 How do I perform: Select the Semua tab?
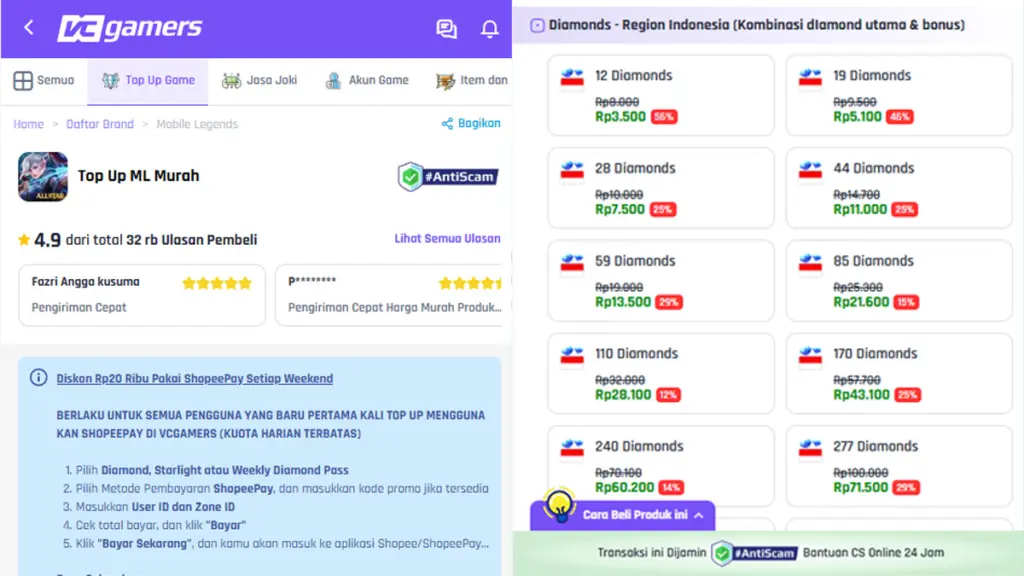pos(44,80)
